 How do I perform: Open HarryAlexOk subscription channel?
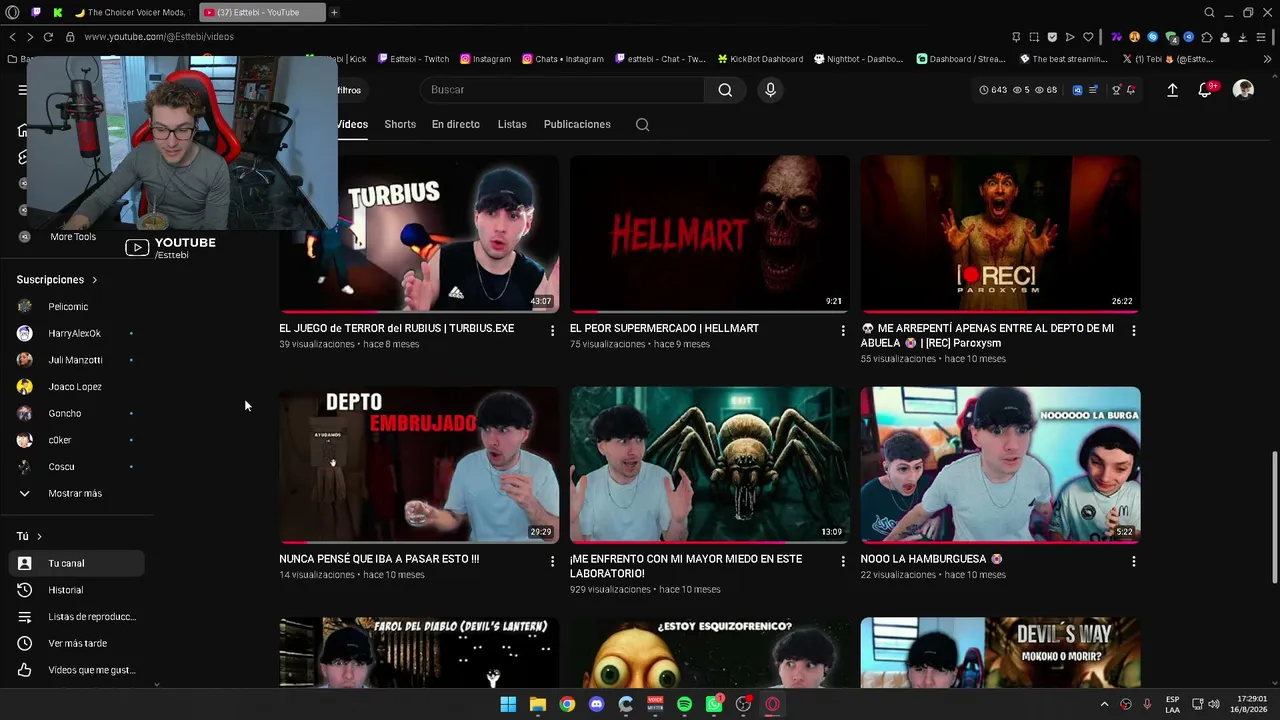click(x=76, y=333)
